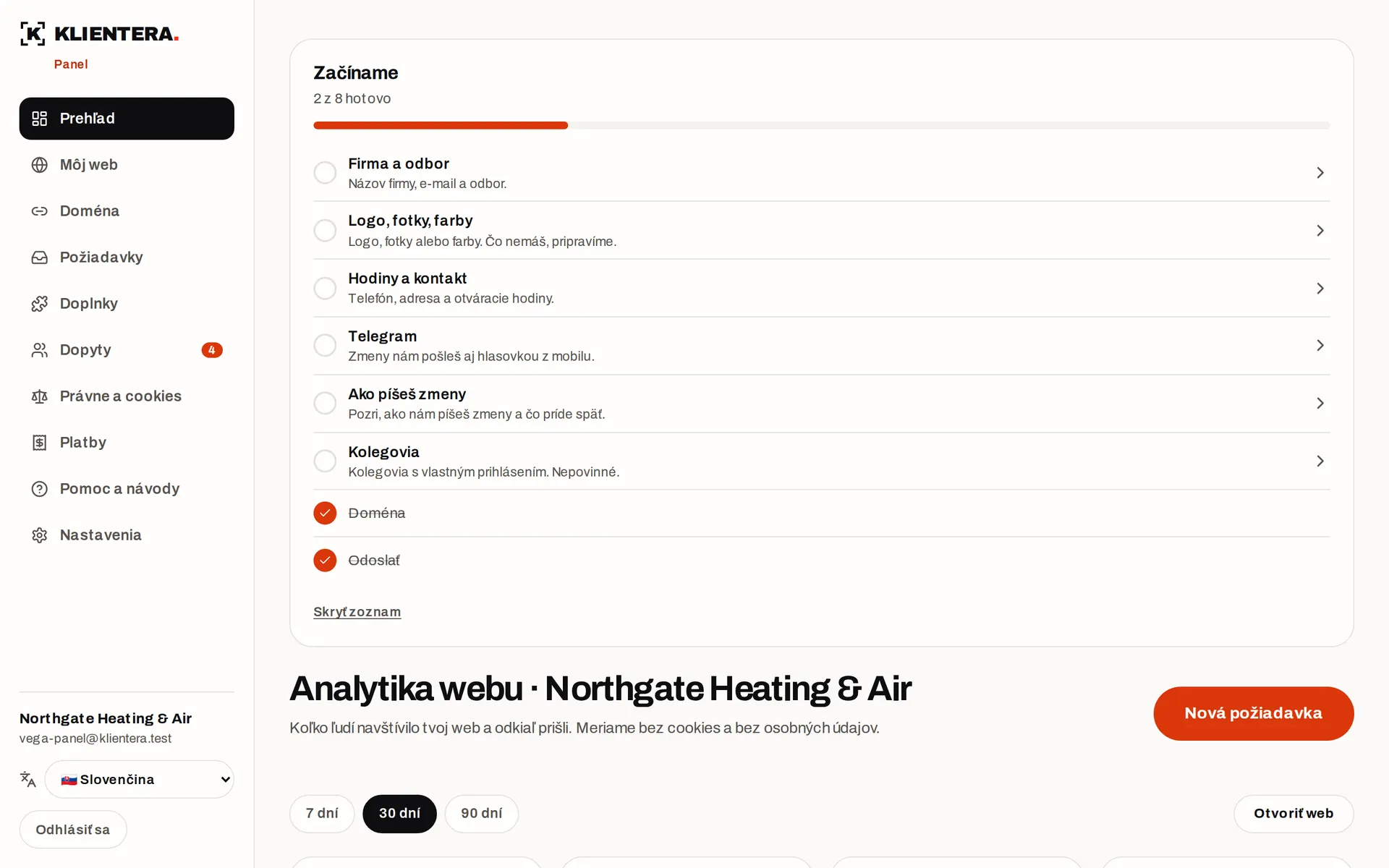Click the vega-panel@klientera.test email text
Viewport: 1389px width, 868px height.
point(95,739)
